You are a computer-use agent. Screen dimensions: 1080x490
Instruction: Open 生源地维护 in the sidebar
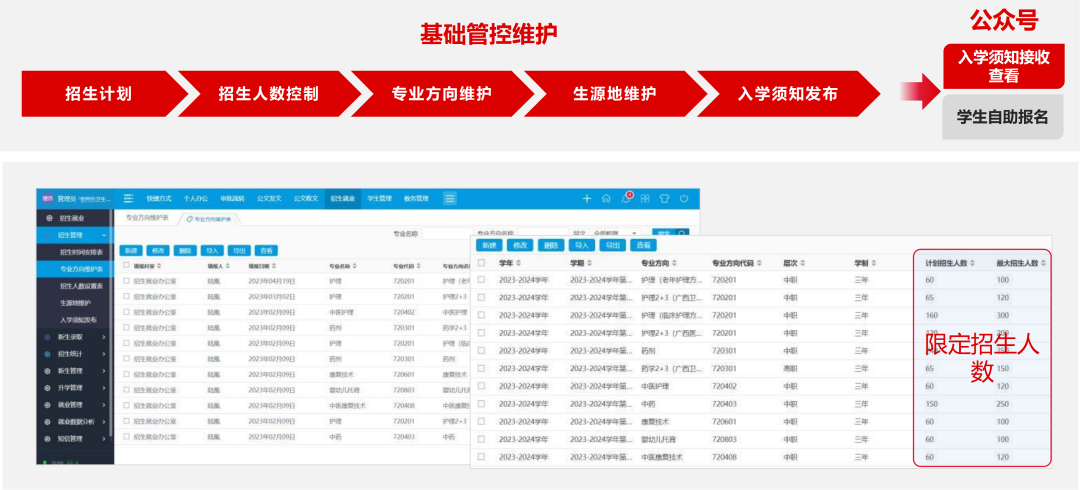click(75, 303)
